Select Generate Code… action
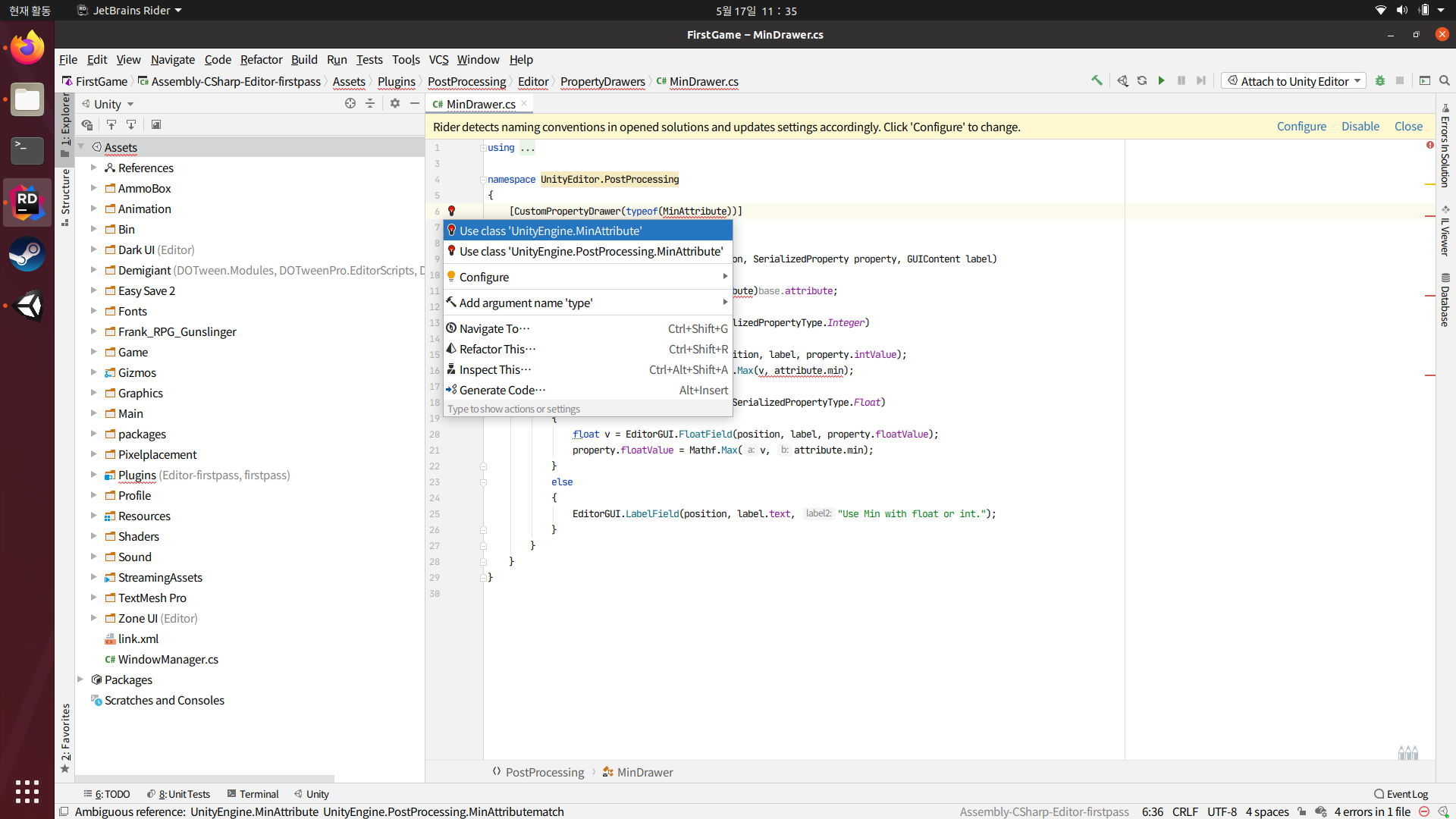 click(588, 390)
